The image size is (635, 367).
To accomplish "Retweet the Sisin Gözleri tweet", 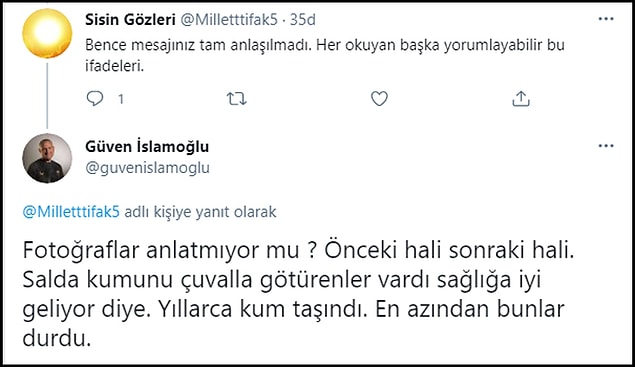I will click(x=237, y=98).
